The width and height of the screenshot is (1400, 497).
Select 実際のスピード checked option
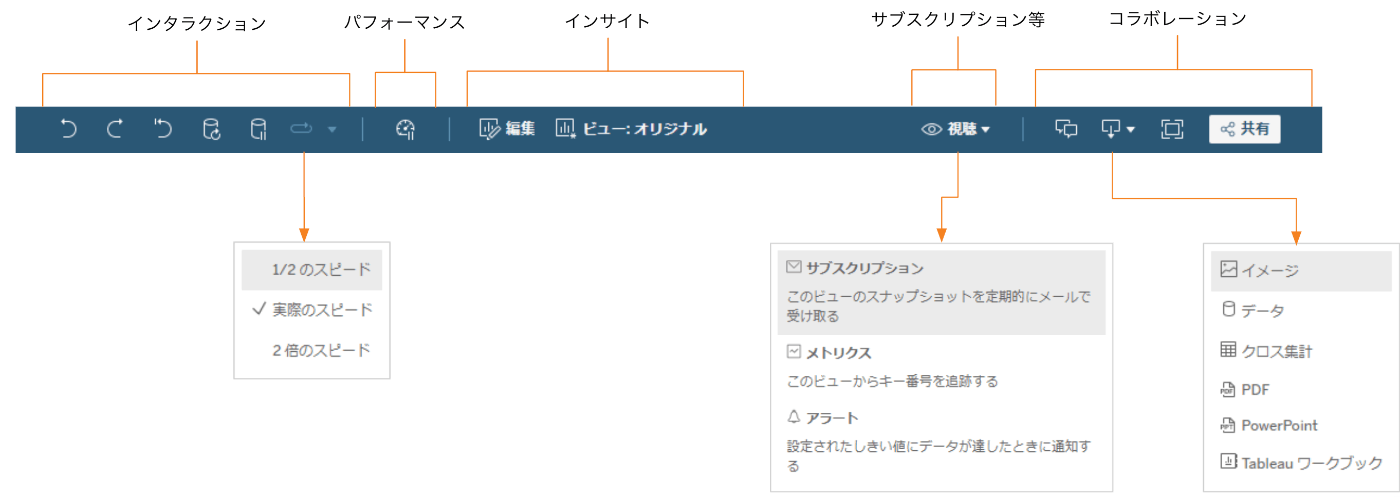[312, 310]
